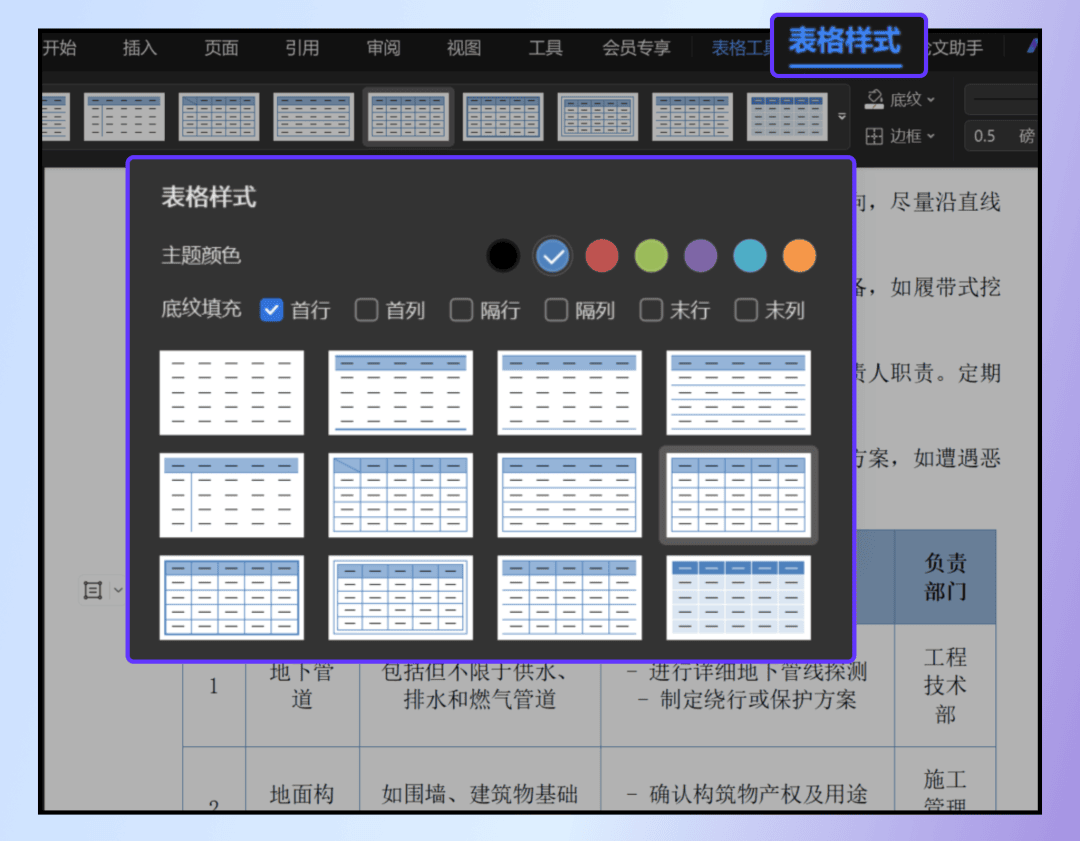Open the 底纹 shading dropdown
This screenshot has height=841, width=1080.
(x=900, y=99)
